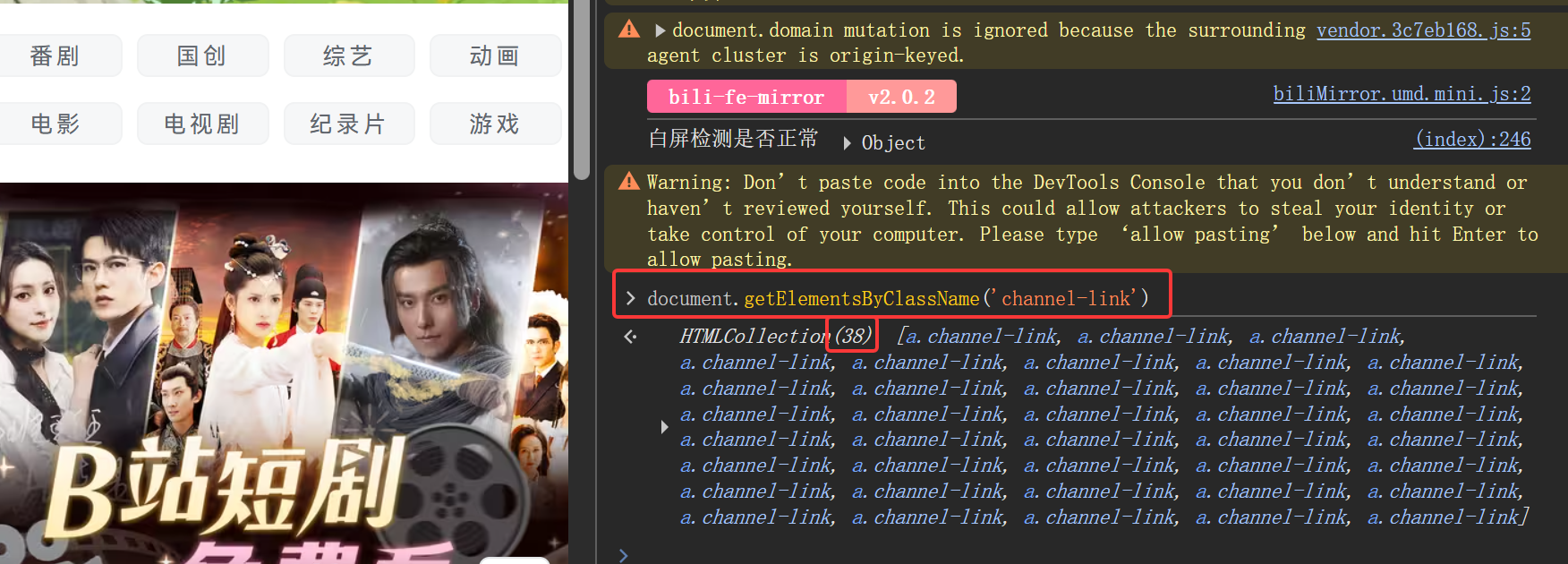Open the 国创 channel
The width and height of the screenshot is (1568, 564).
click(202, 56)
